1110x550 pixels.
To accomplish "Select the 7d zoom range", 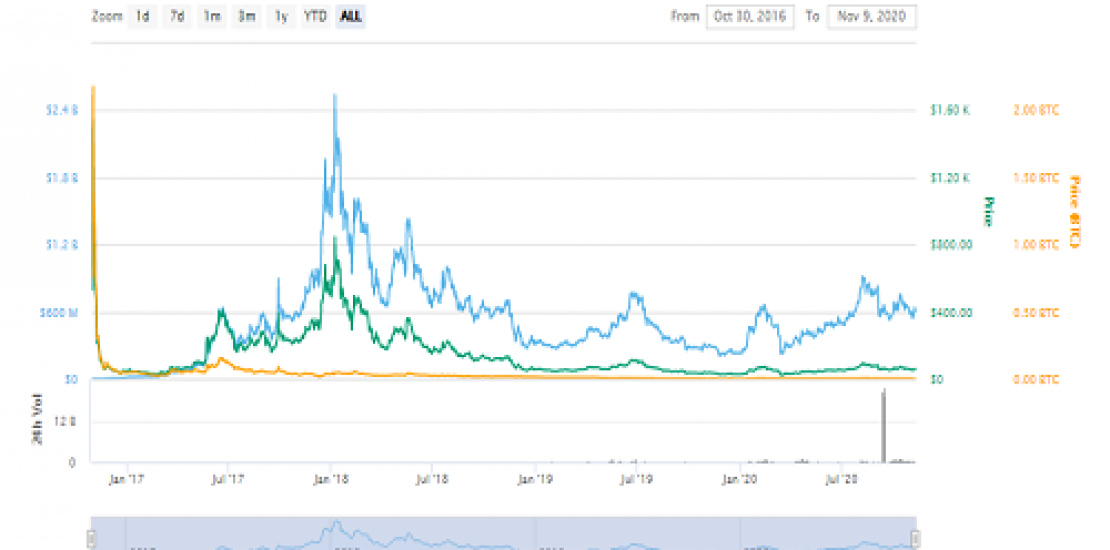I will click(177, 17).
